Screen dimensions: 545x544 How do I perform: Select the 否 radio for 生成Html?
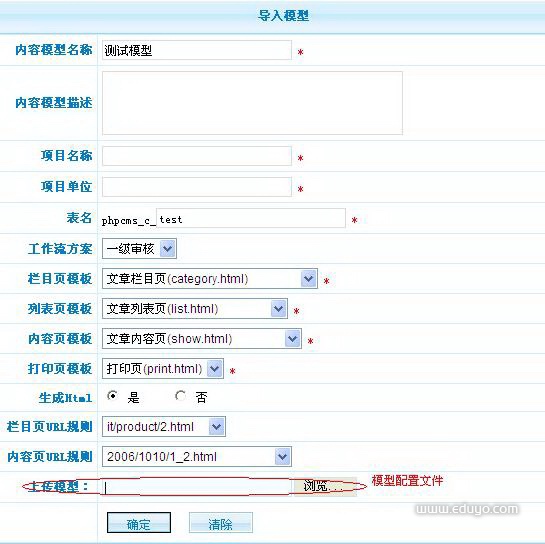point(180,396)
